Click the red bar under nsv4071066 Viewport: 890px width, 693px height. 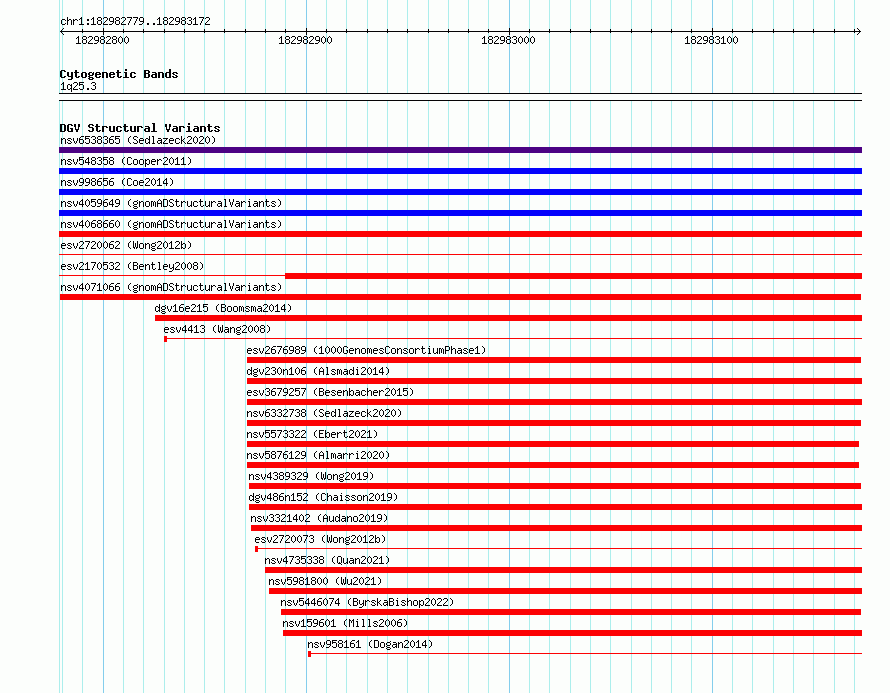click(x=460, y=297)
